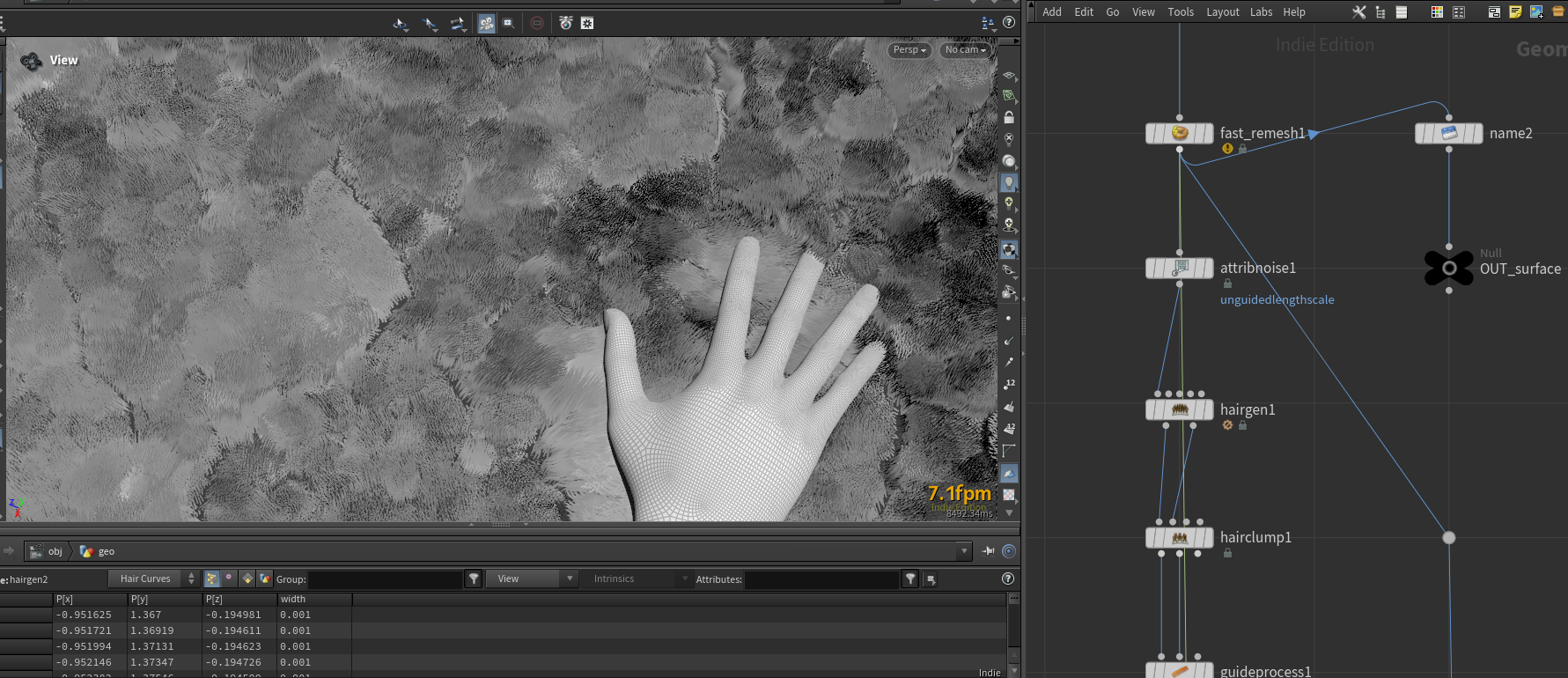
Task: Open the Layout menu in network editor
Action: pos(1223,12)
